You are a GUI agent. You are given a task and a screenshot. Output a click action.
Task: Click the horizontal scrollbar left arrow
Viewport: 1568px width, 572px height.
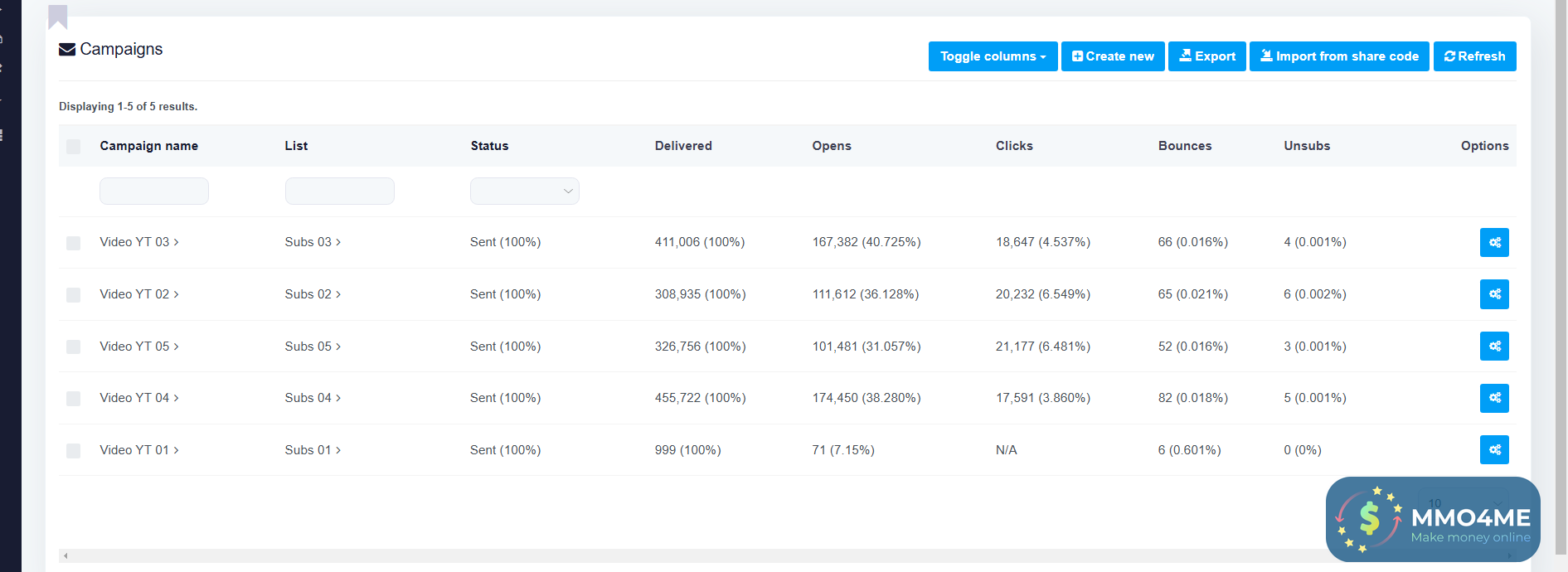(x=66, y=555)
